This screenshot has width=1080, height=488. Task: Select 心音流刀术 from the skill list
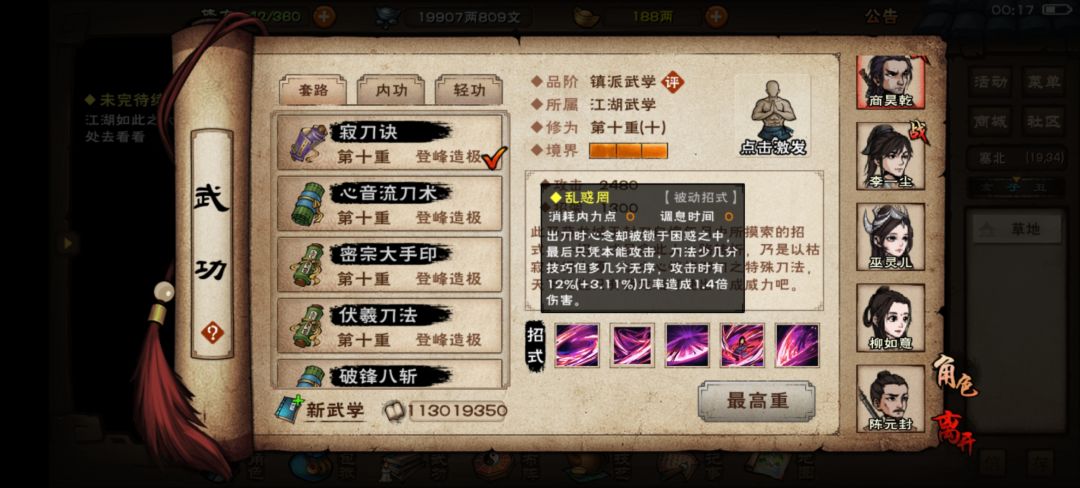point(390,204)
